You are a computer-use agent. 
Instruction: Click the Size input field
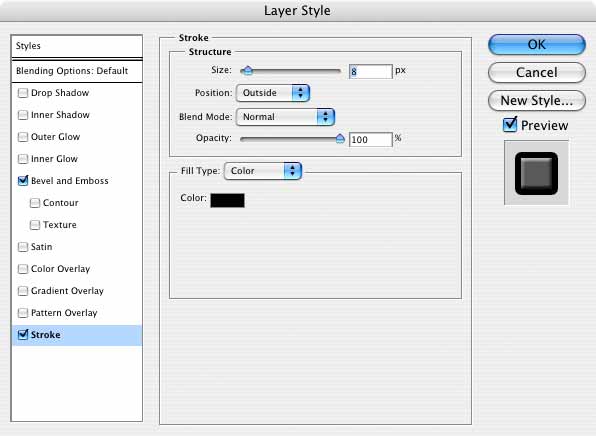[371, 71]
